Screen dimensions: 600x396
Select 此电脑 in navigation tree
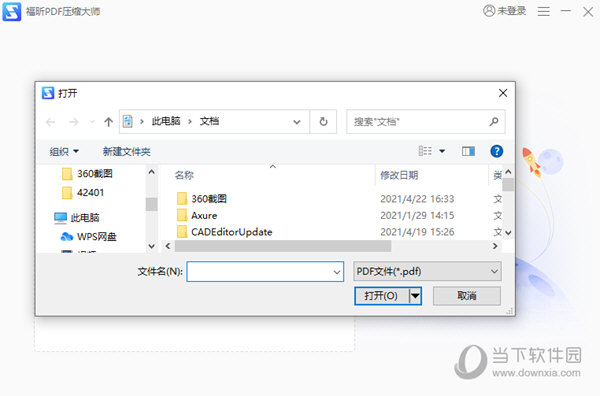coord(77,218)
